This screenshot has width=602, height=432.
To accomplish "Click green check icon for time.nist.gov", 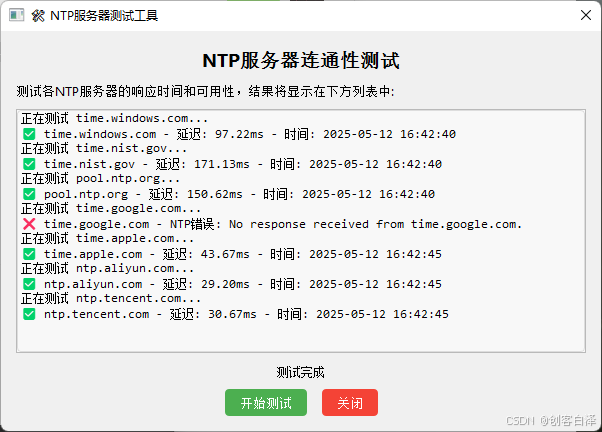I will point(29,164).
